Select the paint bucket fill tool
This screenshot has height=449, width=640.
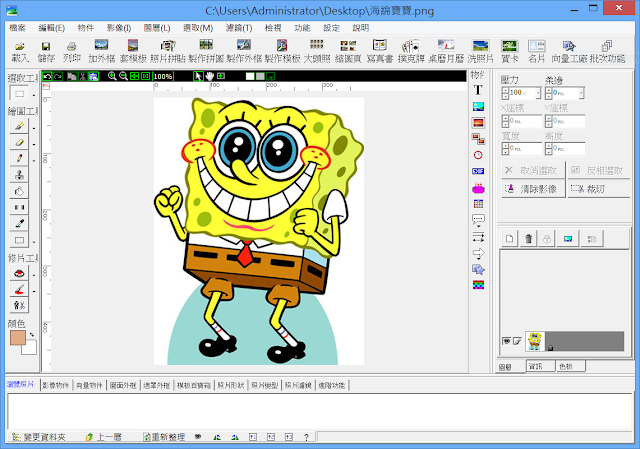coord(19,191)
